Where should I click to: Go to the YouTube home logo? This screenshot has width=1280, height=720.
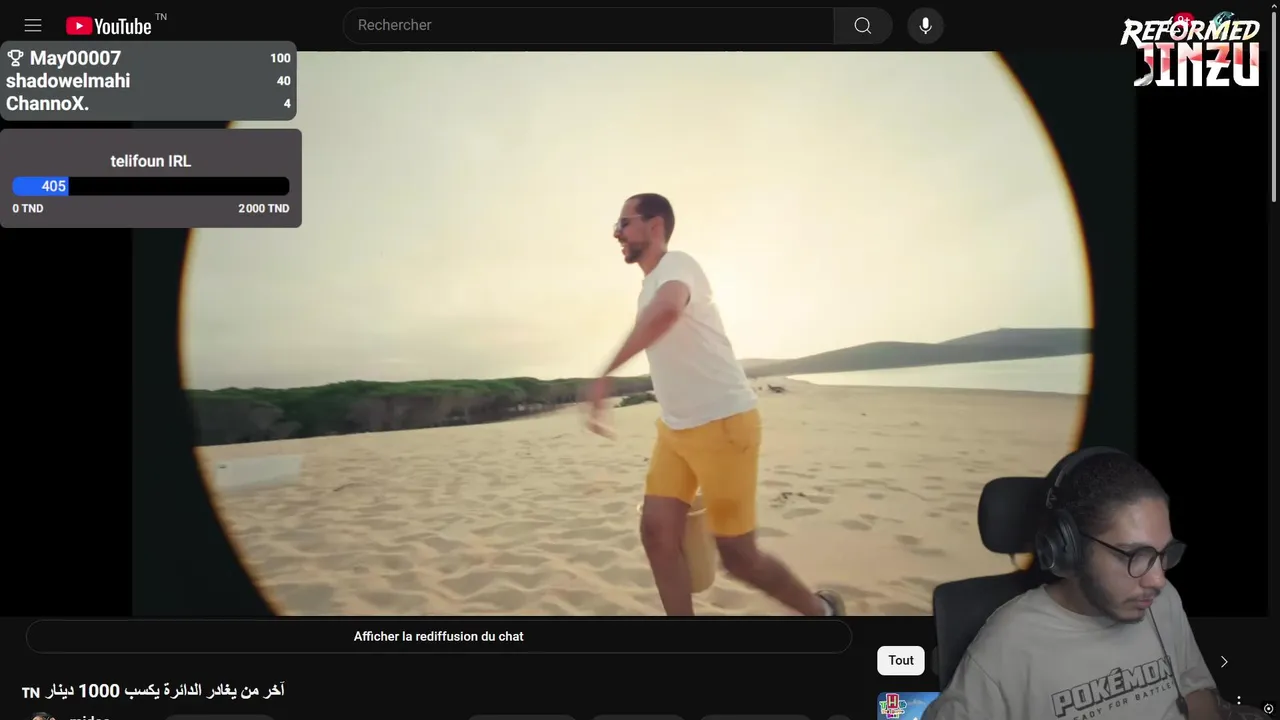point(109,26)
